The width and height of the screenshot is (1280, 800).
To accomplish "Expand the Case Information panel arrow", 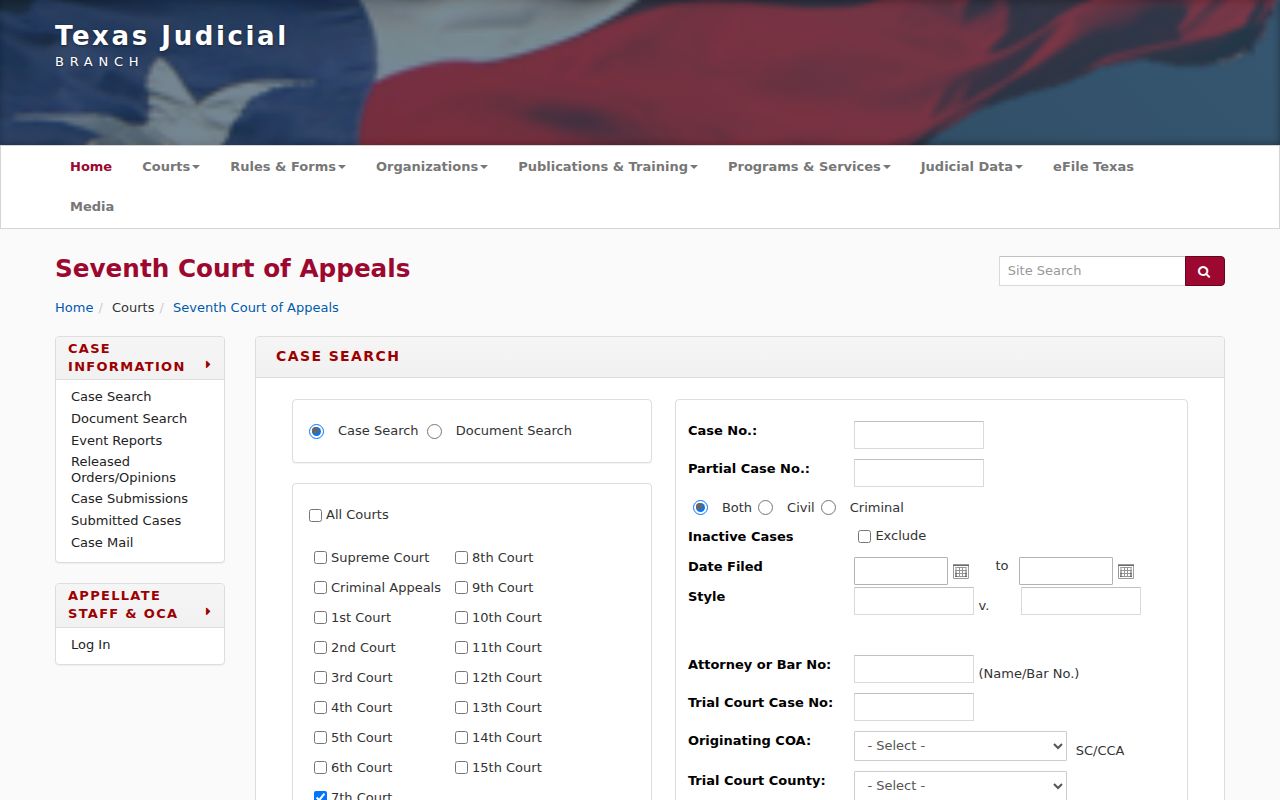I will pyautogui.click(x=208, y=365).
